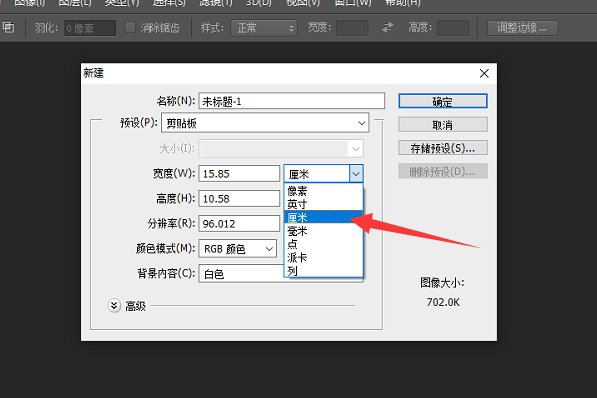Screen dimensions: 597x398
Task: Select 厘米 from the unit list
Action: (324, 217)
